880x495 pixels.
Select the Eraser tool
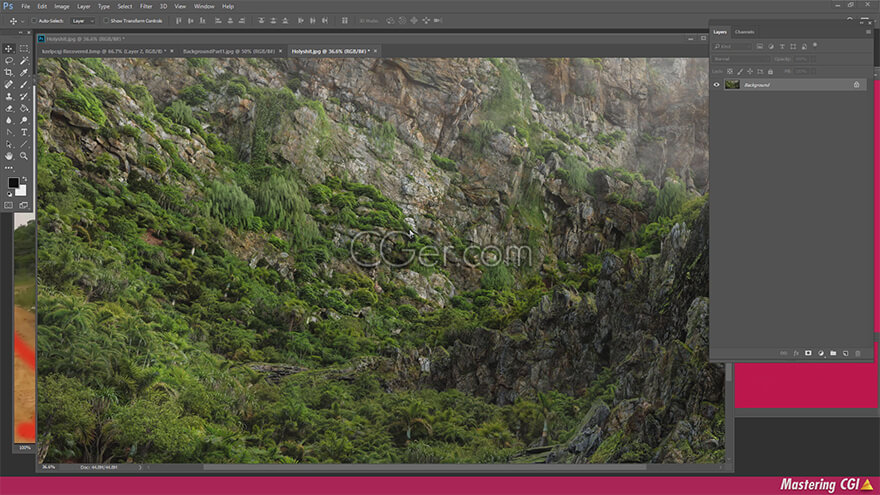8,108
